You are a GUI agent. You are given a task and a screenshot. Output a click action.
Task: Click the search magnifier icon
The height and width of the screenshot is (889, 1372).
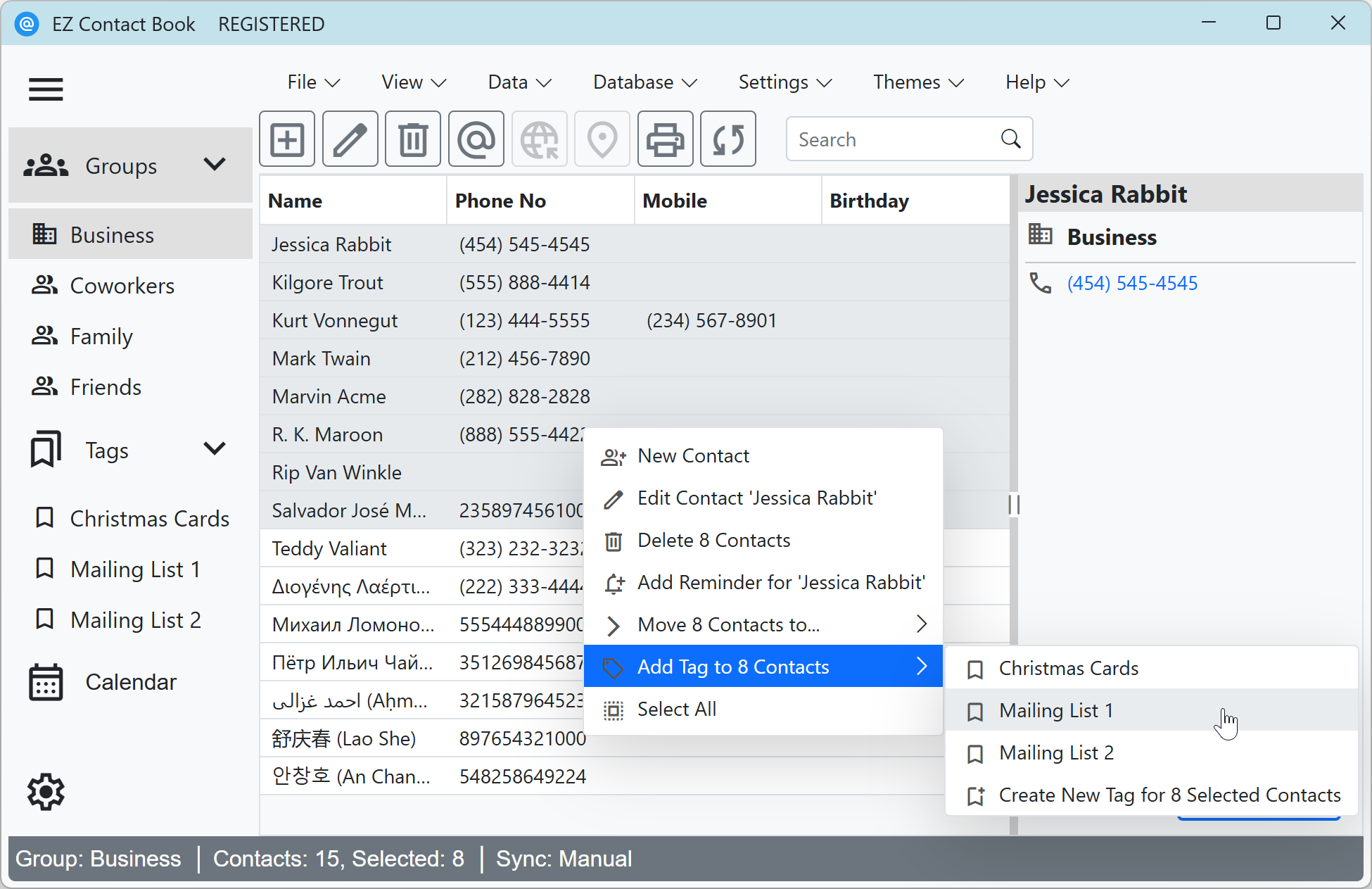[x=1011, y=139]
